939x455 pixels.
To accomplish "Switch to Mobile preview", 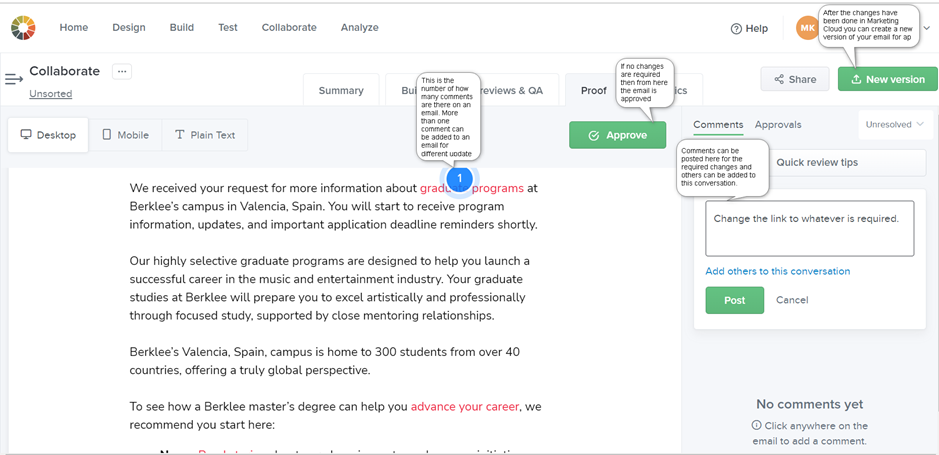I will point(125,135).
